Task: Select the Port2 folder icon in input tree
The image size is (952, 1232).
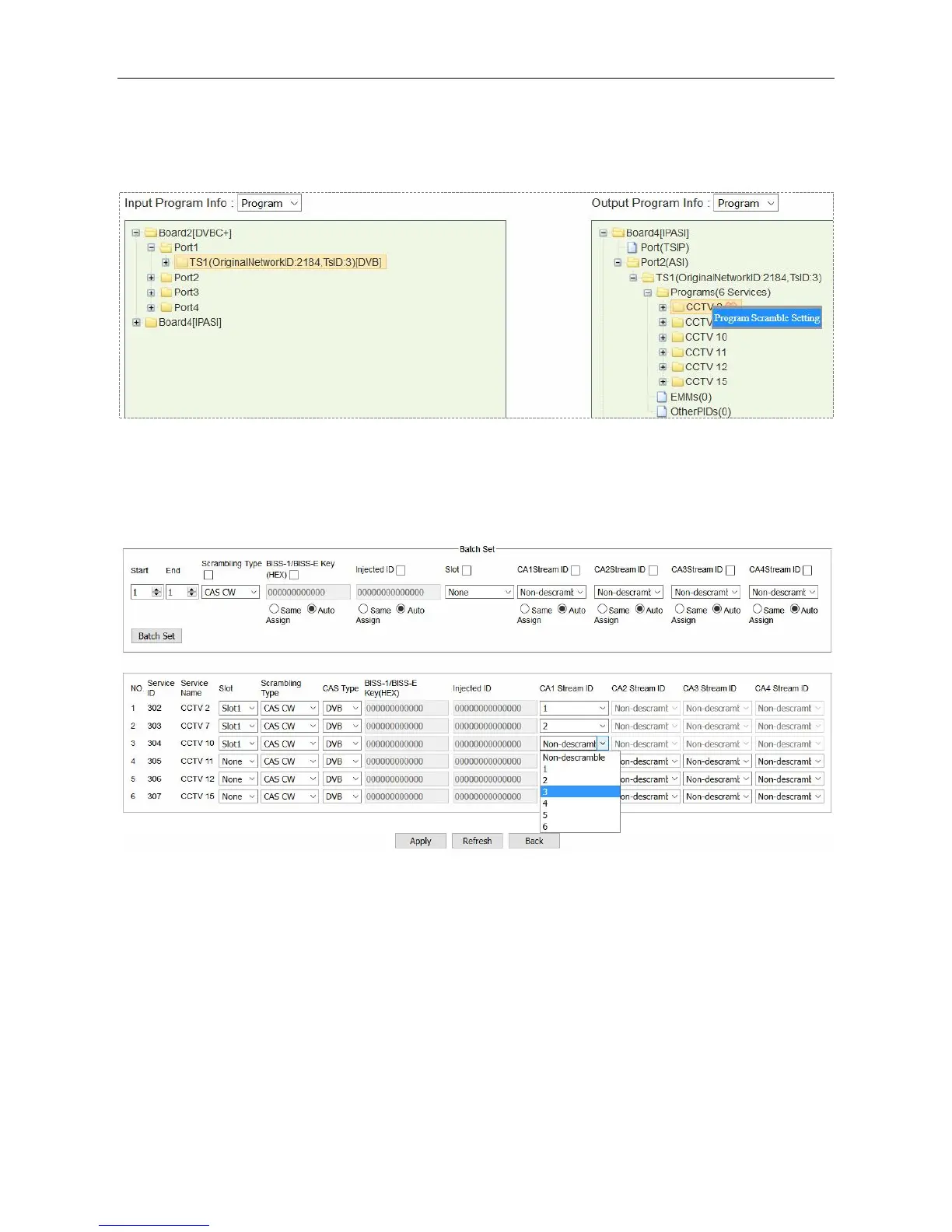Action: [166, 278]
